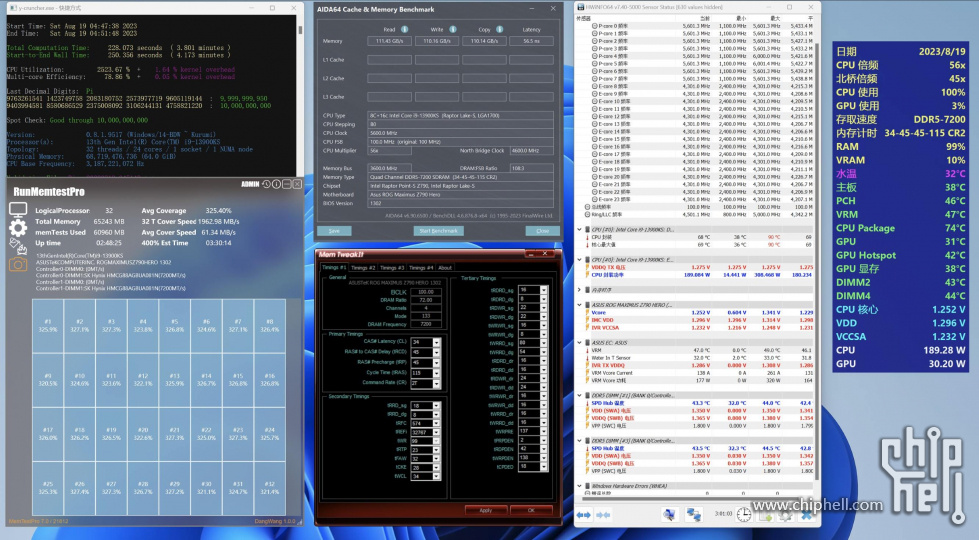Click Apply in Mem TweakIt
Image resolution: width=979 pixels, height=540 pixels.
pyautogui.click(x=486, y=510)
